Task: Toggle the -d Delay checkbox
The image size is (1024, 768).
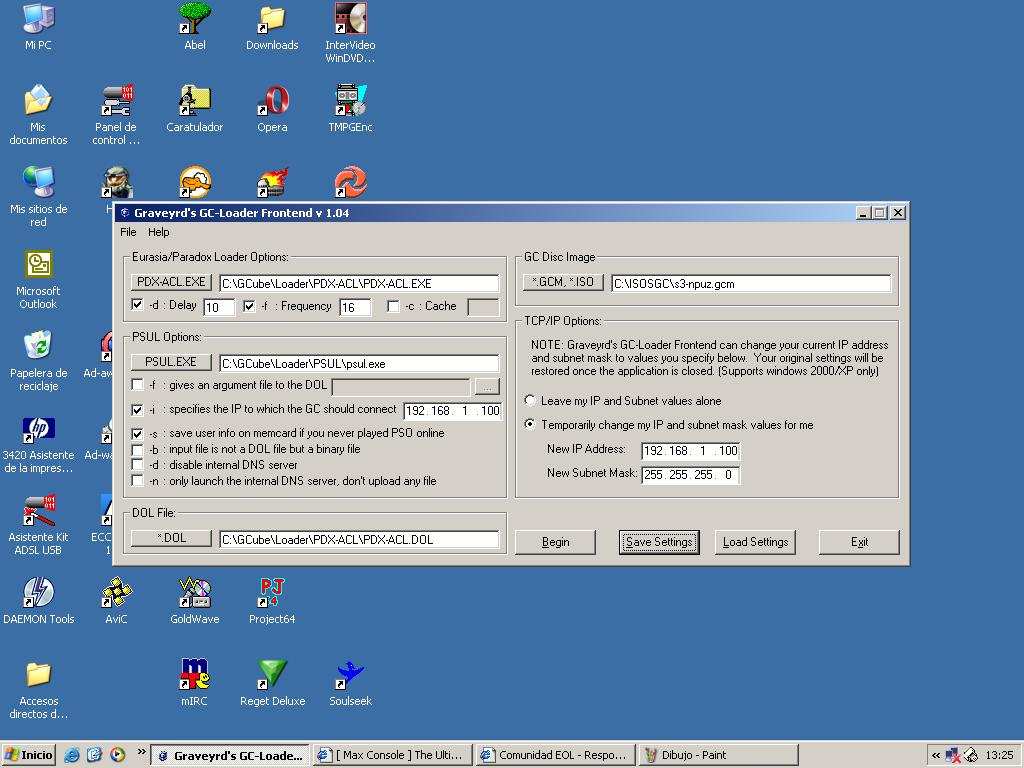Action: 137,304
